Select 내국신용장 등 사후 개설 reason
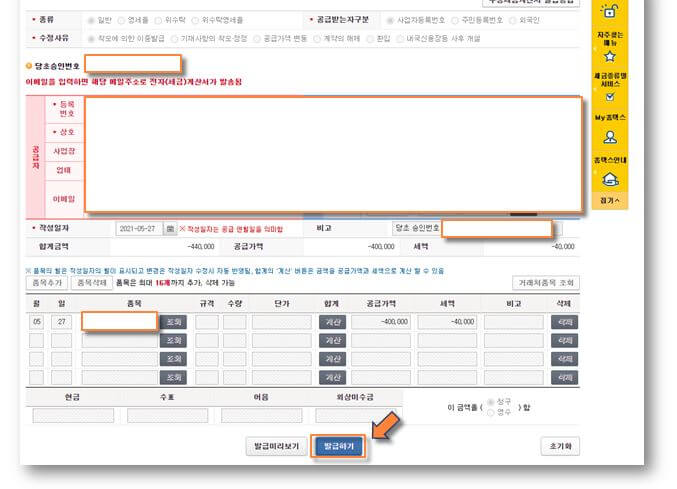 400,39
